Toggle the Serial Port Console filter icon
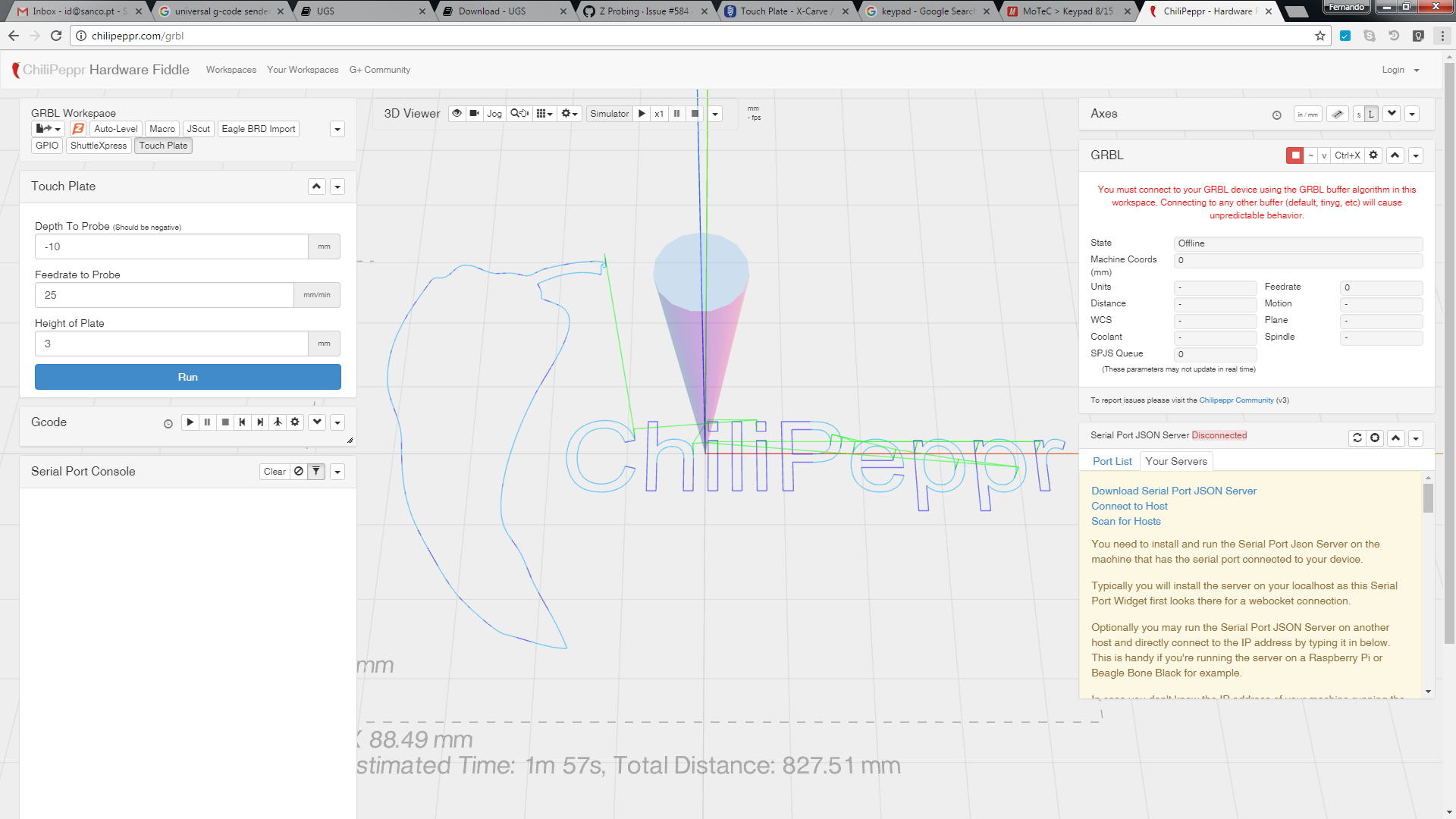The height and width of the screenshot is (819, 1456). click(x=316, y=472)
